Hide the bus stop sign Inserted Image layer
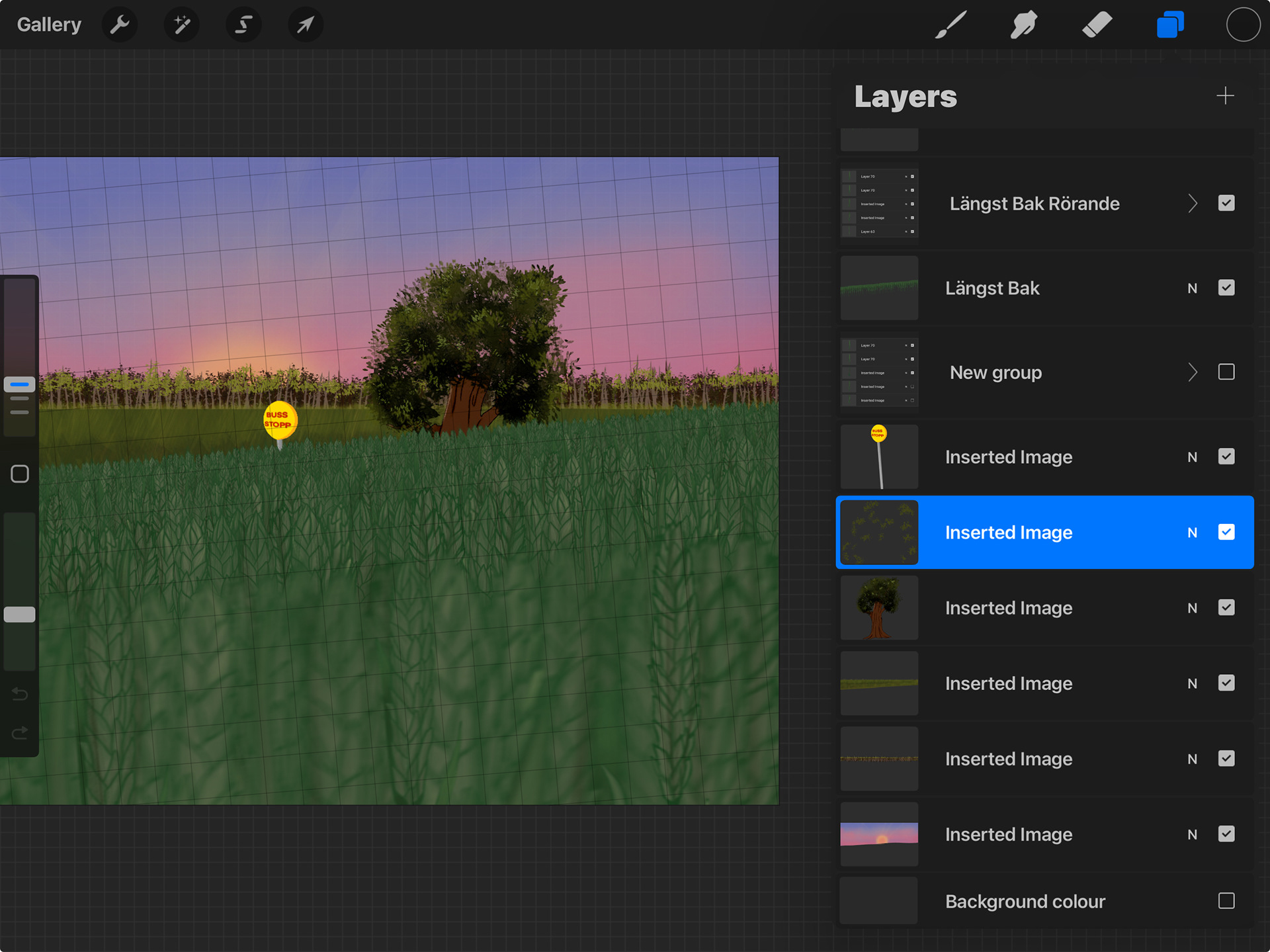This screenshot has width=1270, height=952. [1226, 456]
